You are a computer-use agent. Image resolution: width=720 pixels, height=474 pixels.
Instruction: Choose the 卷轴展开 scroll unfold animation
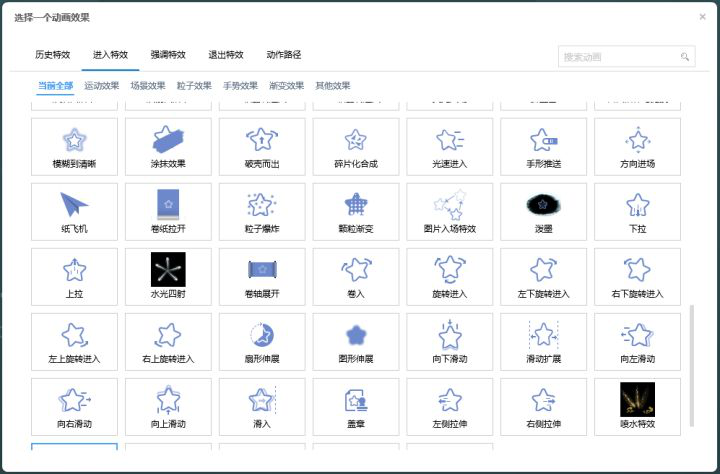tap(262, 277)
